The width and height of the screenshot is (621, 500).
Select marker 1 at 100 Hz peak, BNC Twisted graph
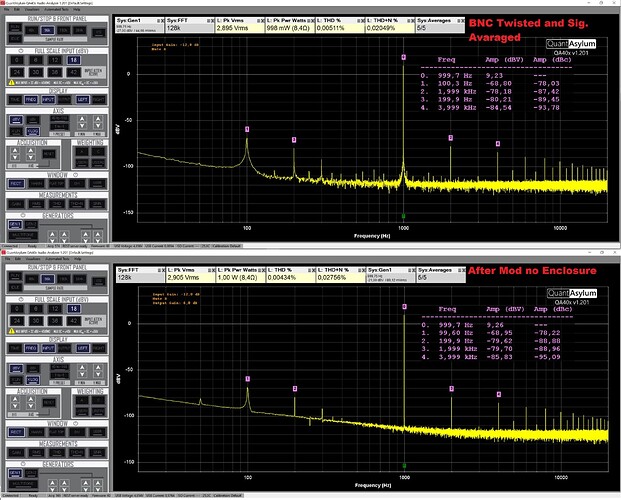[x=247, y=129]
